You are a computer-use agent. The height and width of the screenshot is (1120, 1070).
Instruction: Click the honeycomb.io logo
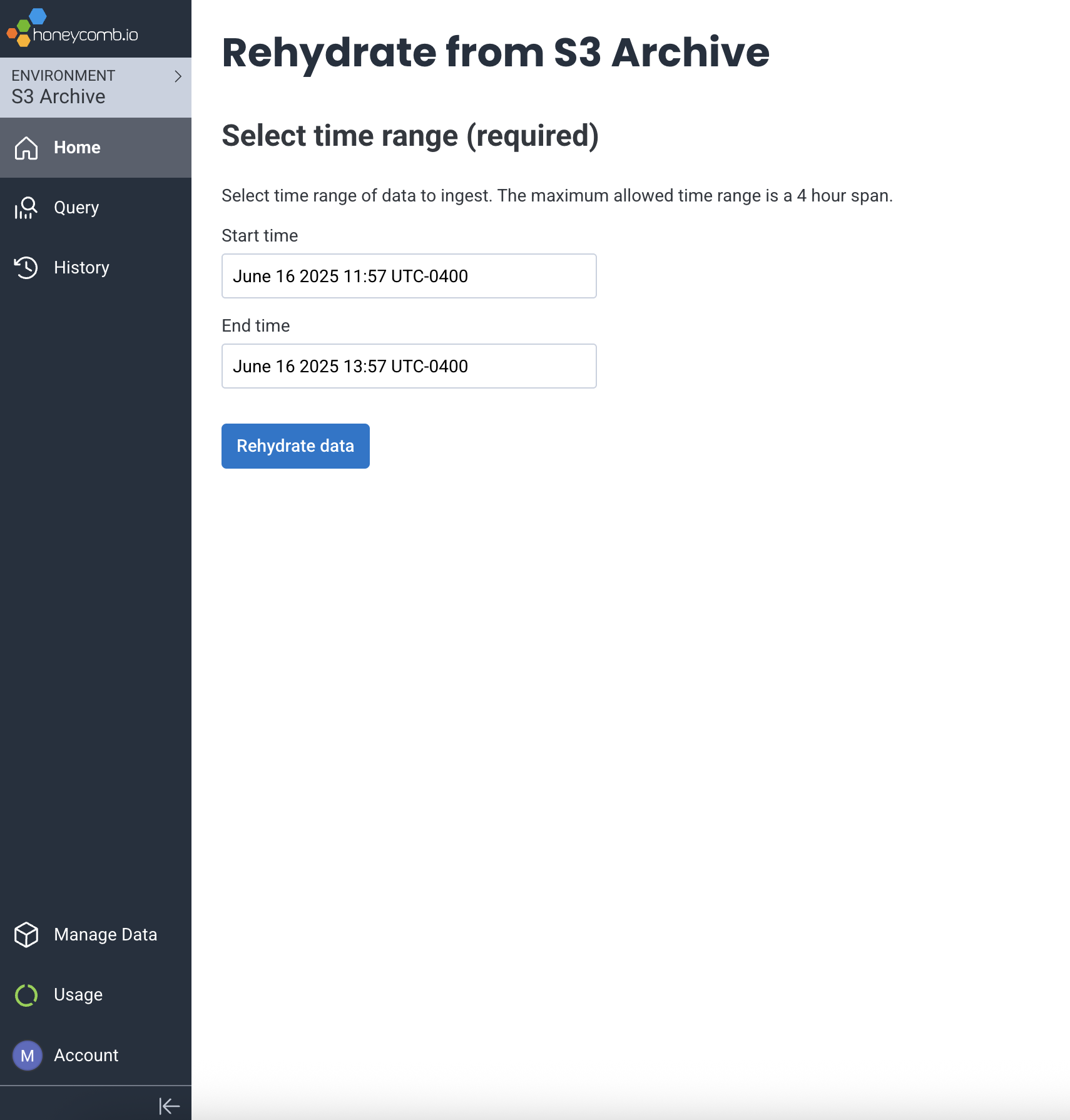(x=72, y=28)
